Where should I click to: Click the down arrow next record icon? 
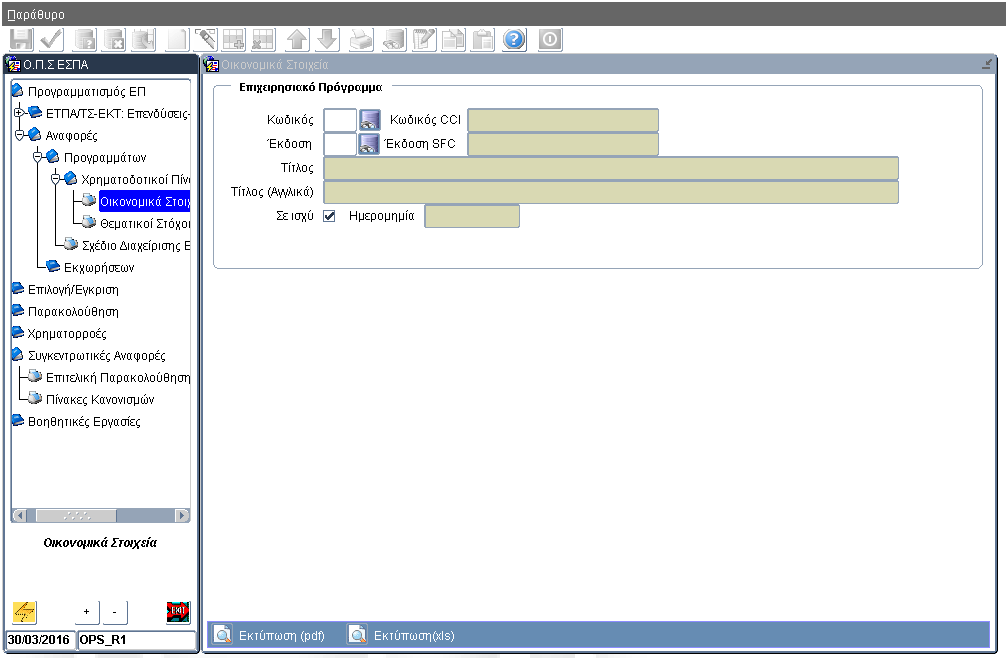[327, 40]
